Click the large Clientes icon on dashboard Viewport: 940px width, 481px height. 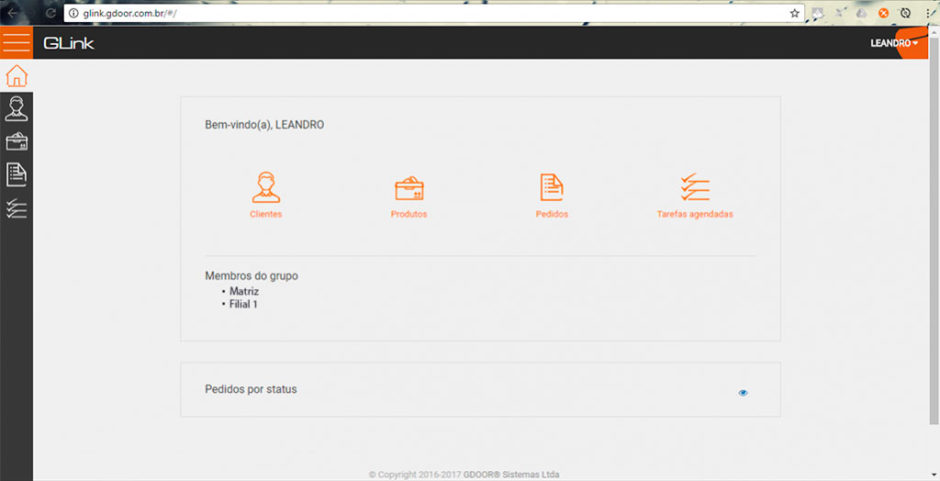tap(266, 187)
